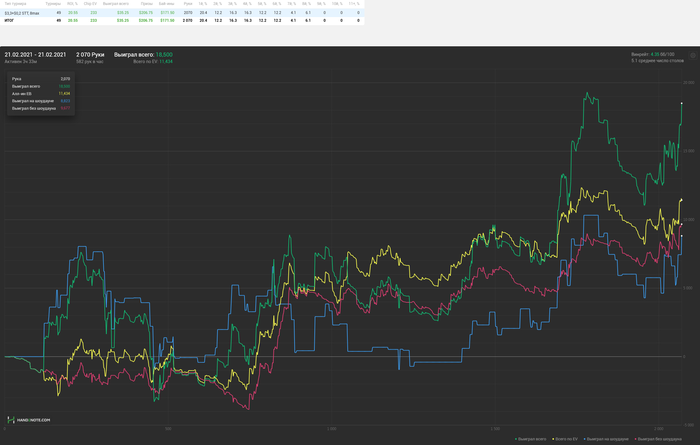Viewport: 700px width, 445px height.
Task: Select the '$3,3+$0,2 STT, 8max' tournament row
Action: [182, 13]
